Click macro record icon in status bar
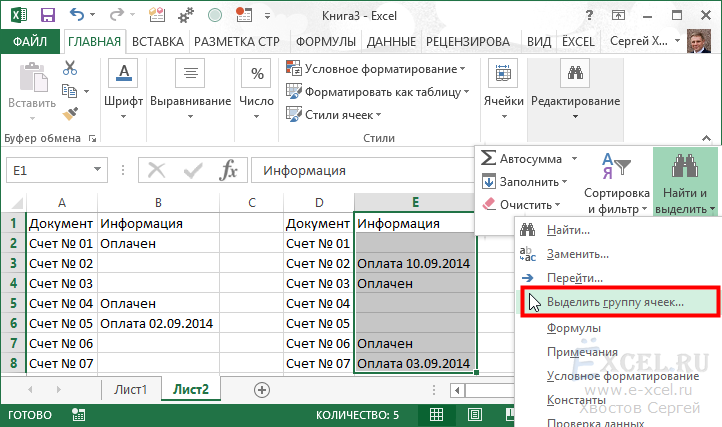722x427 pixels. point(79,415)
